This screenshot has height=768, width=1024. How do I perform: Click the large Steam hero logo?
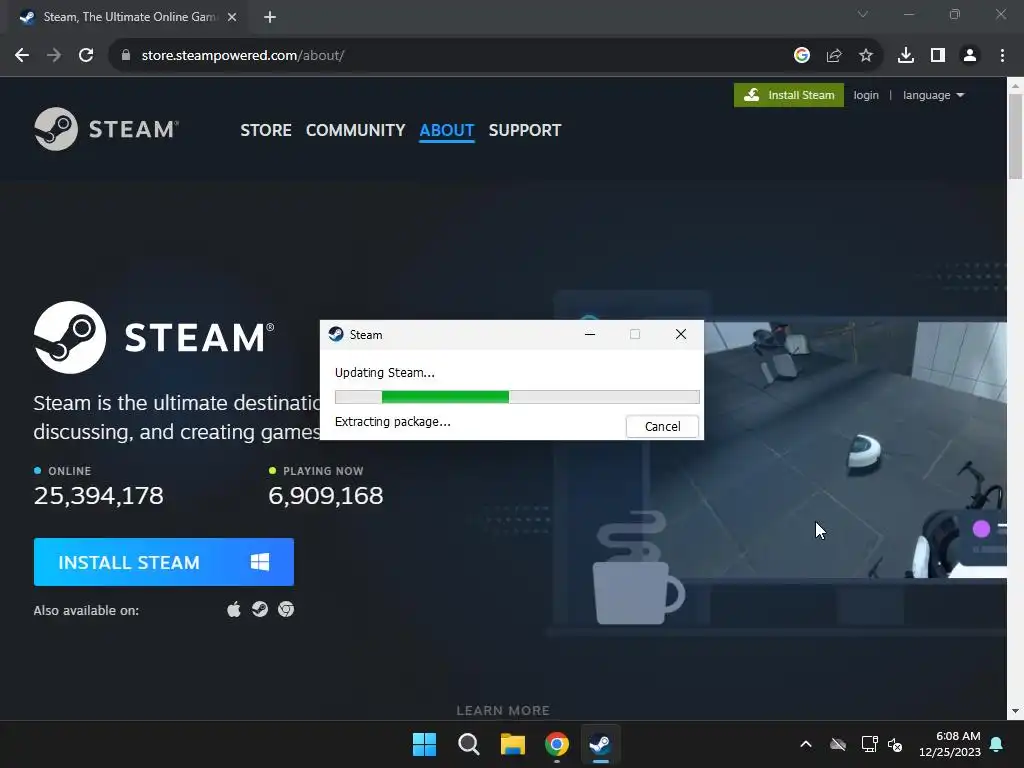click(154, 338)
